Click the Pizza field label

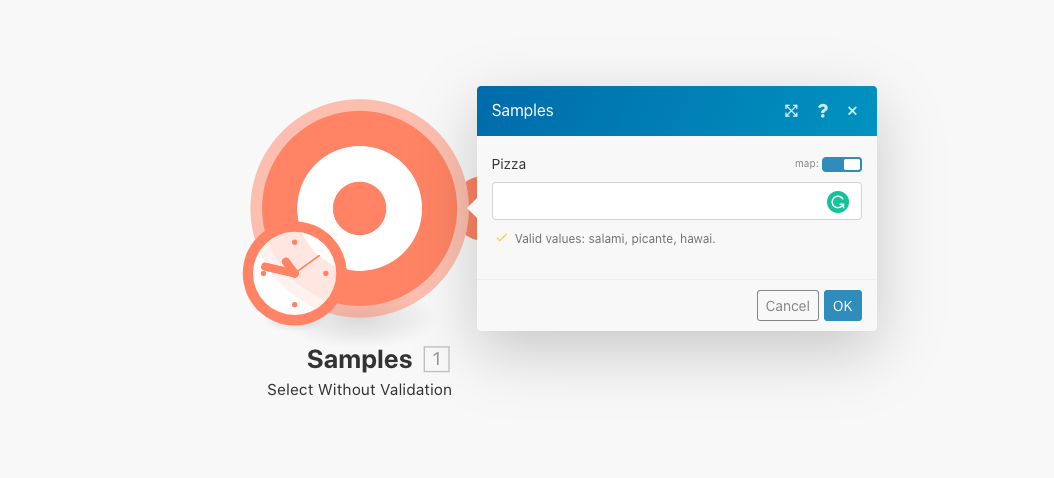[509, 164]
